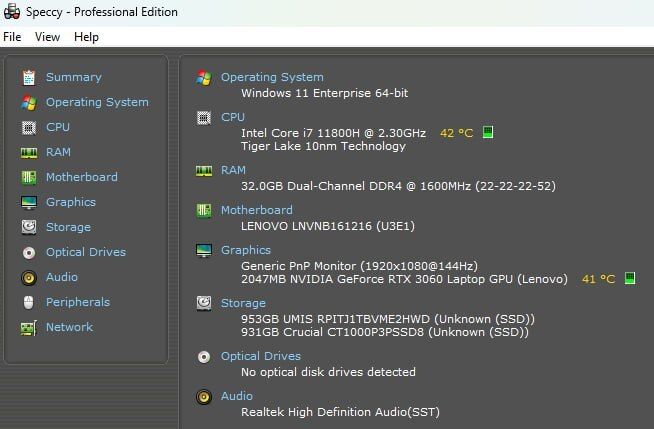654x429 pixels.
Task: Click the Storage drive icon in summary pane
Action: [x=204, y=304]
